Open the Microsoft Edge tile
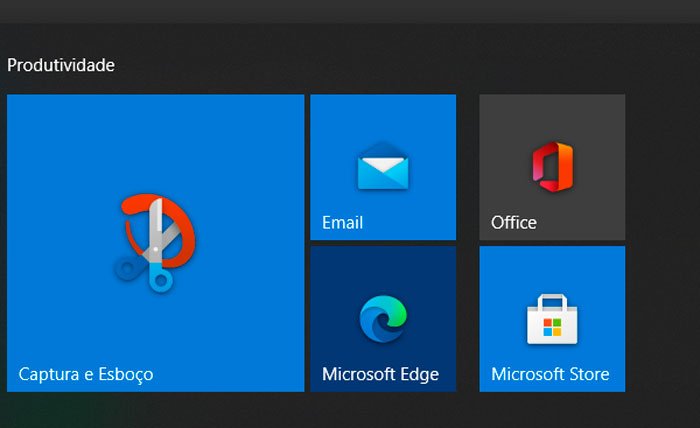Image resolution: width=700 pixels, height=428 pixels. tap(383, 319)
